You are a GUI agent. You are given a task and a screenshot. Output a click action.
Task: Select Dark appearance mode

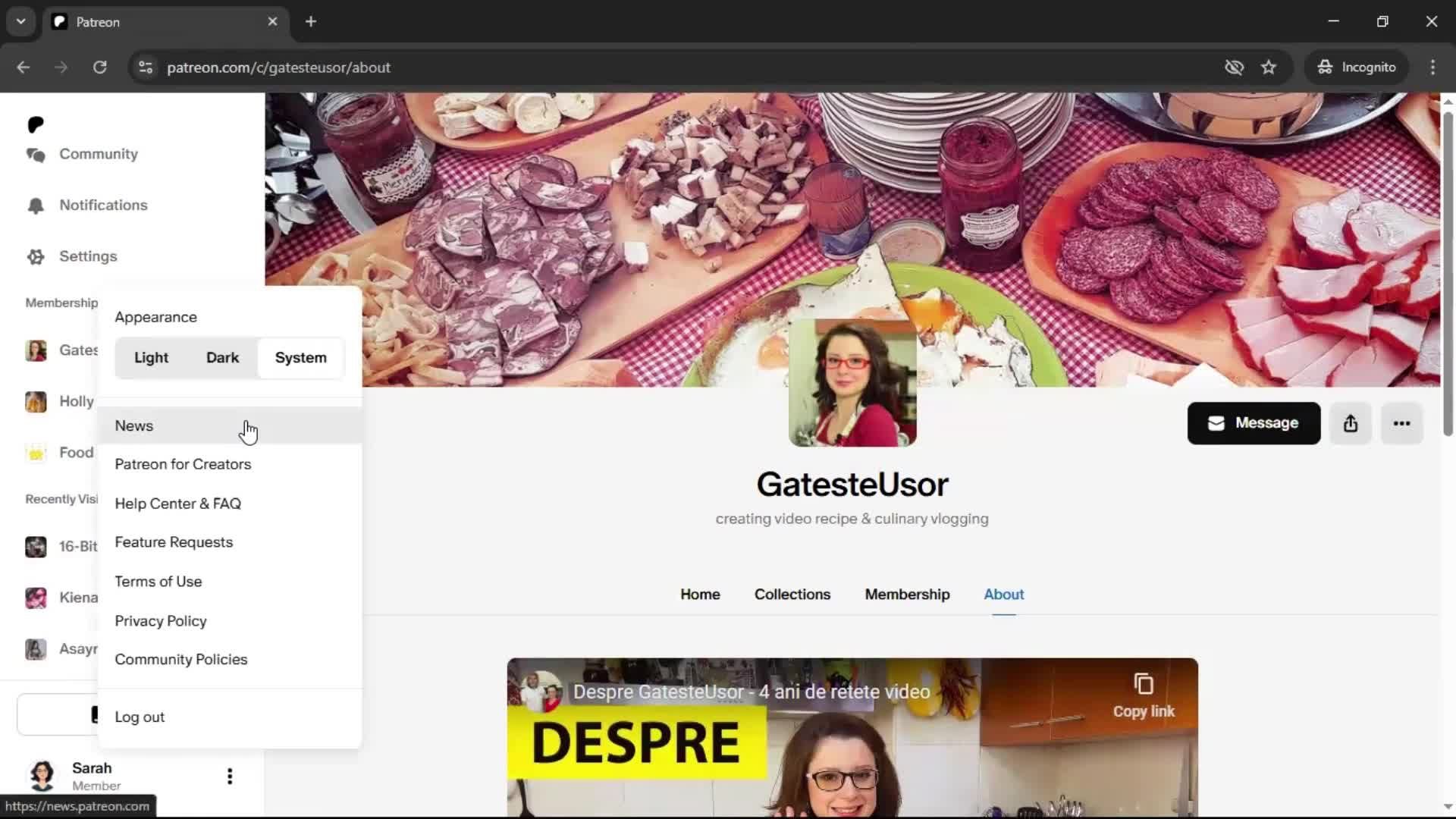pos(222,358)
